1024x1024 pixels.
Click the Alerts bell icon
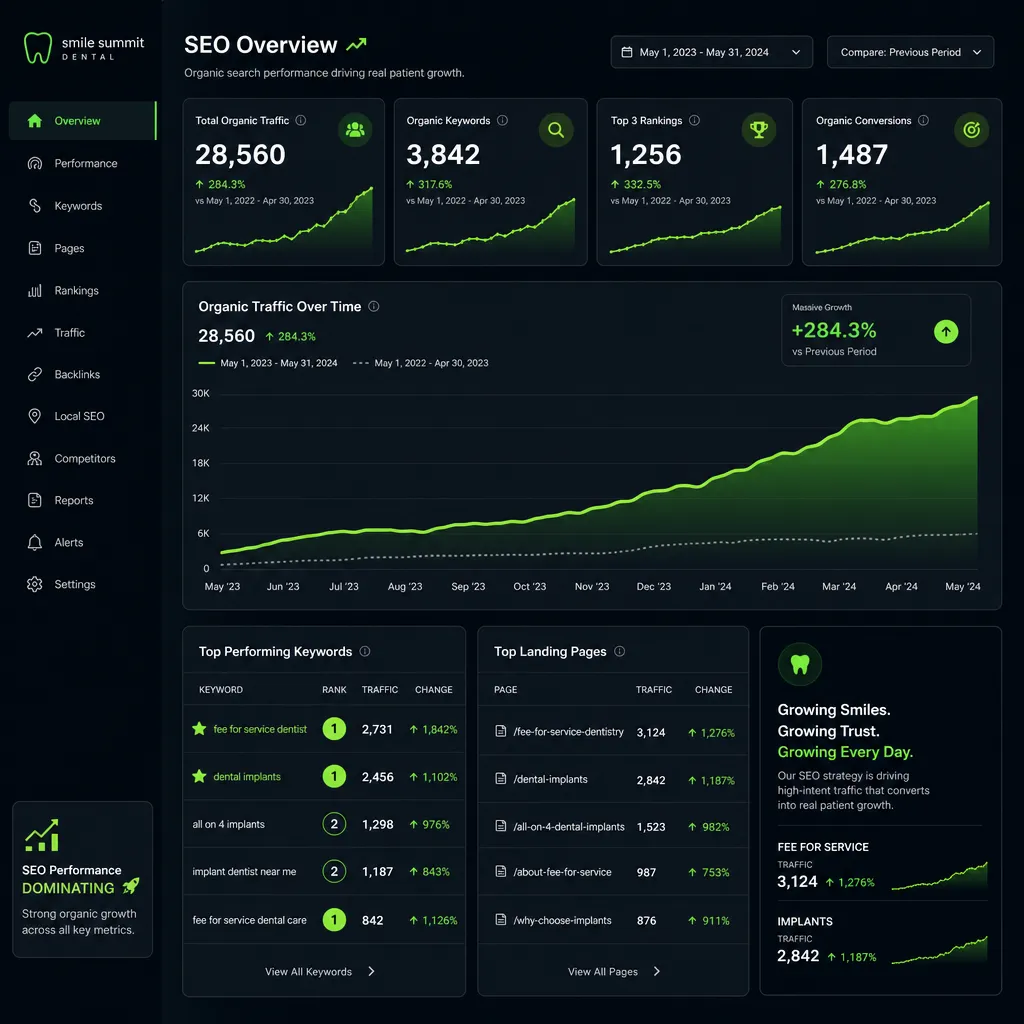pyautogui.click(x=35, y=542)
